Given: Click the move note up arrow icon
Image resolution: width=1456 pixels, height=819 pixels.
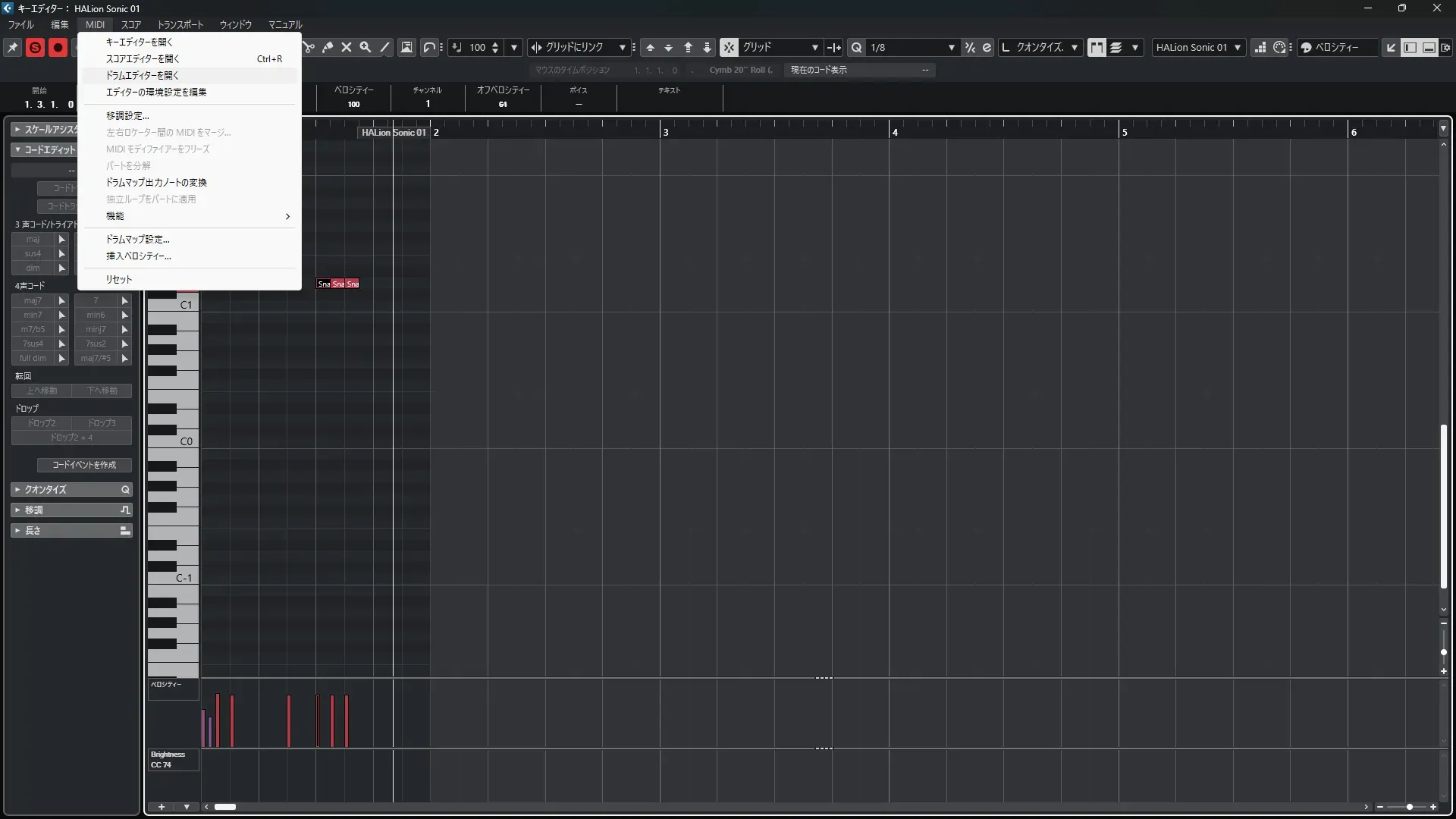Looking at the screenshot, I should click(650, 47).
